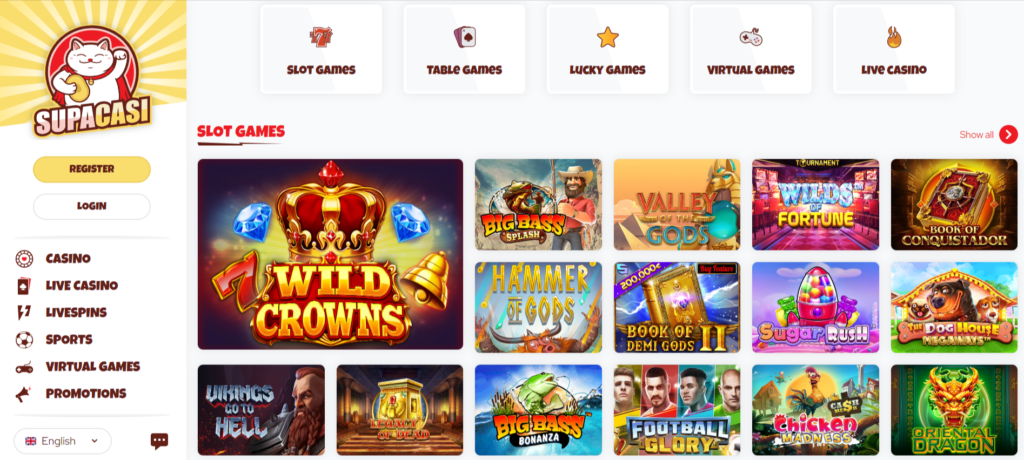
Task: Click the Livespins lightning icon
Action: [24, 312]
